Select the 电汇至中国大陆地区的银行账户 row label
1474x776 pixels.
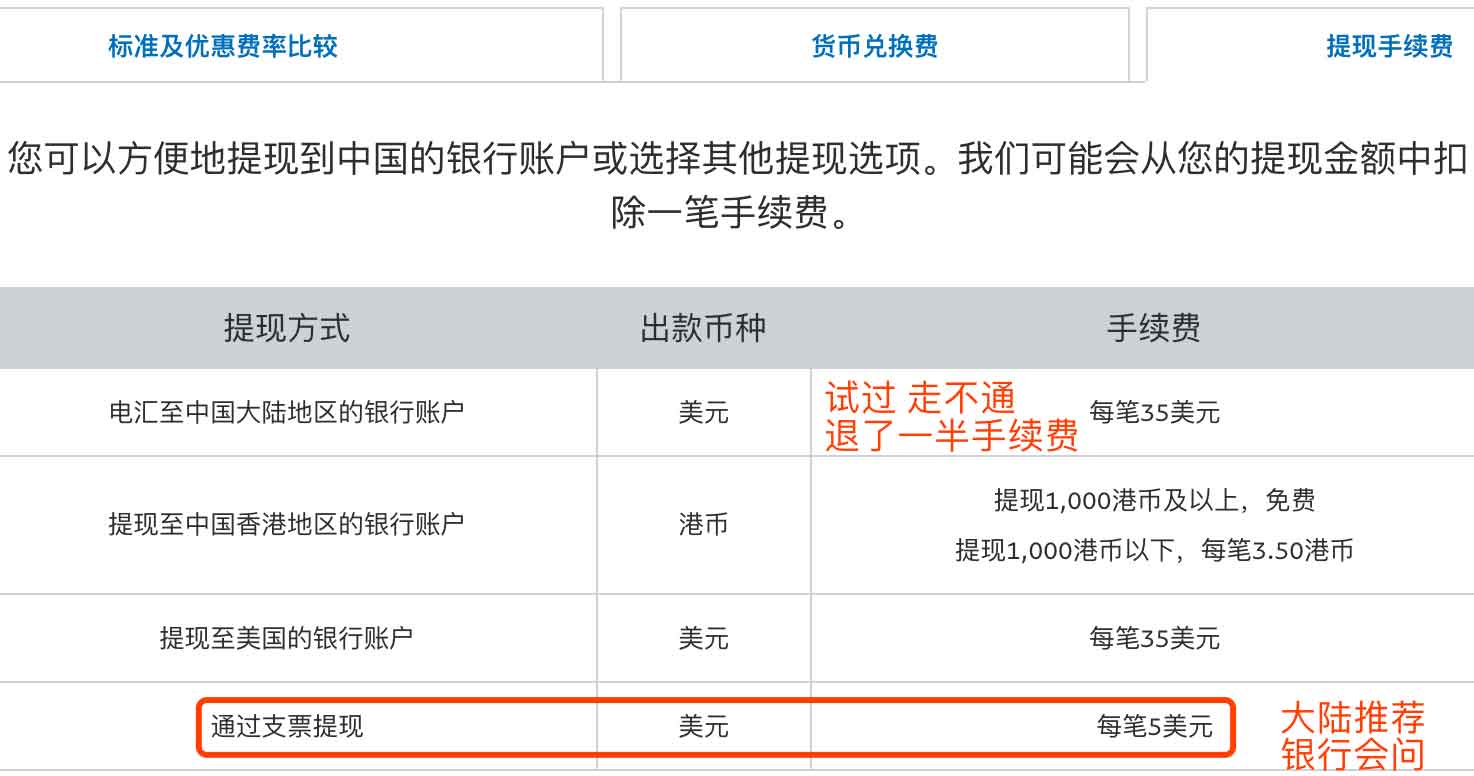point(286,412)
